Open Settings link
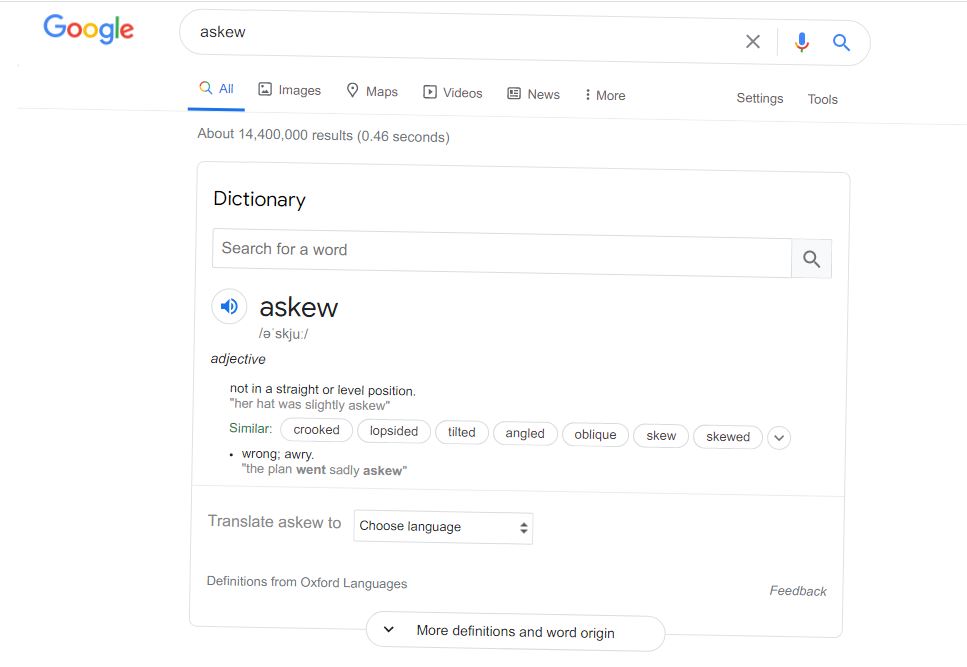The height and width of the screenshot is (667, 967). tap(760, 99)
